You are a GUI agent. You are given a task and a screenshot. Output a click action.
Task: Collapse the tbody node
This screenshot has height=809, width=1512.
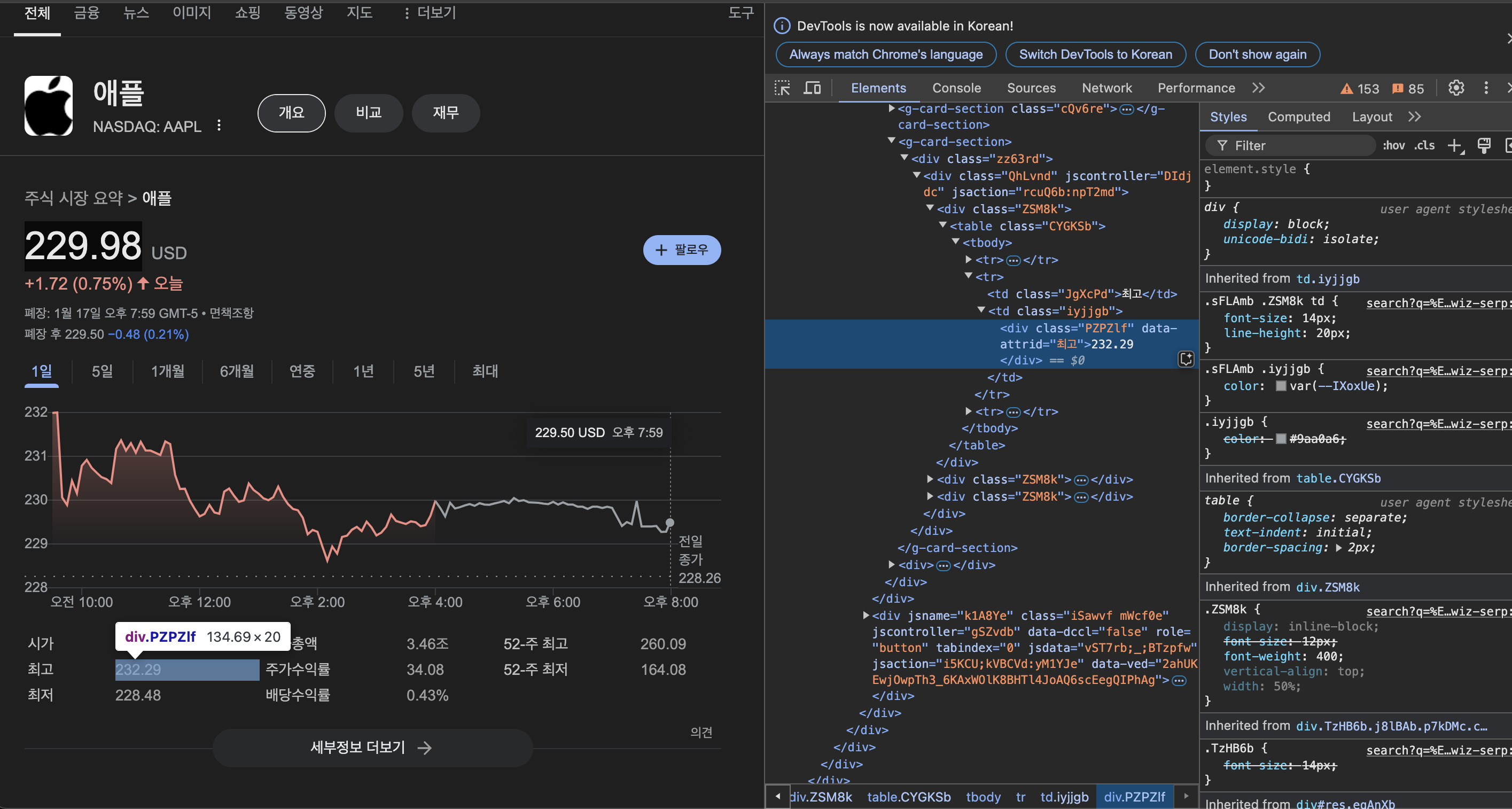tap(956, 243)
